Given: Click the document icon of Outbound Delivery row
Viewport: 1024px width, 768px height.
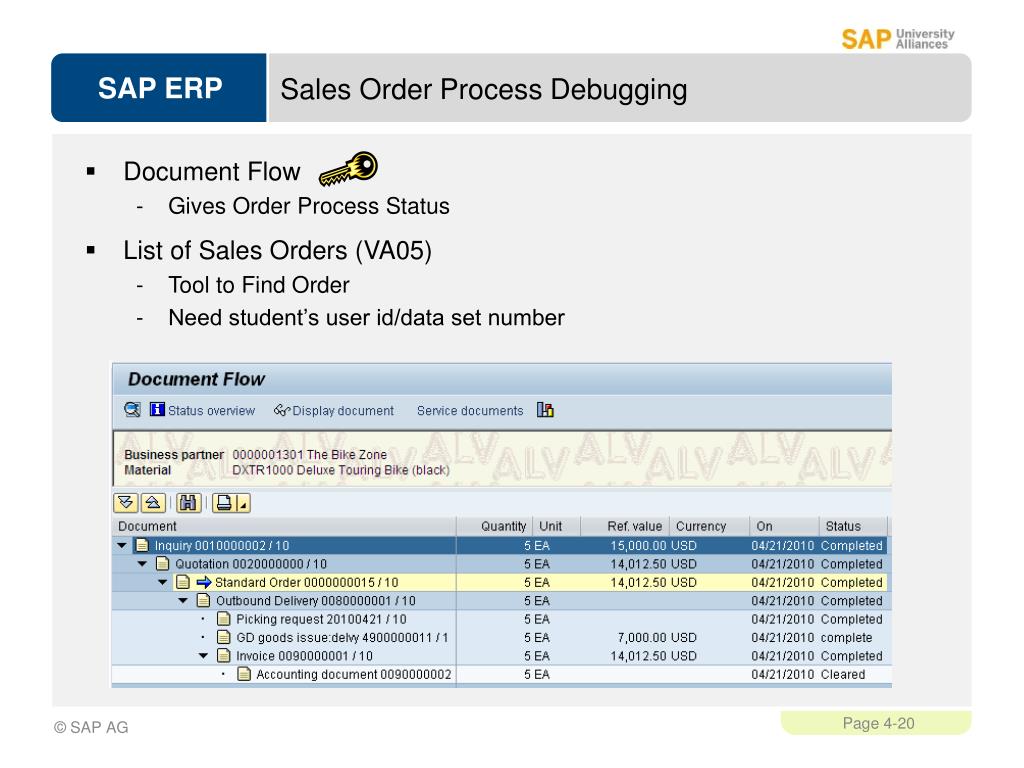Looking at the screenshot, I should point(204,600).
